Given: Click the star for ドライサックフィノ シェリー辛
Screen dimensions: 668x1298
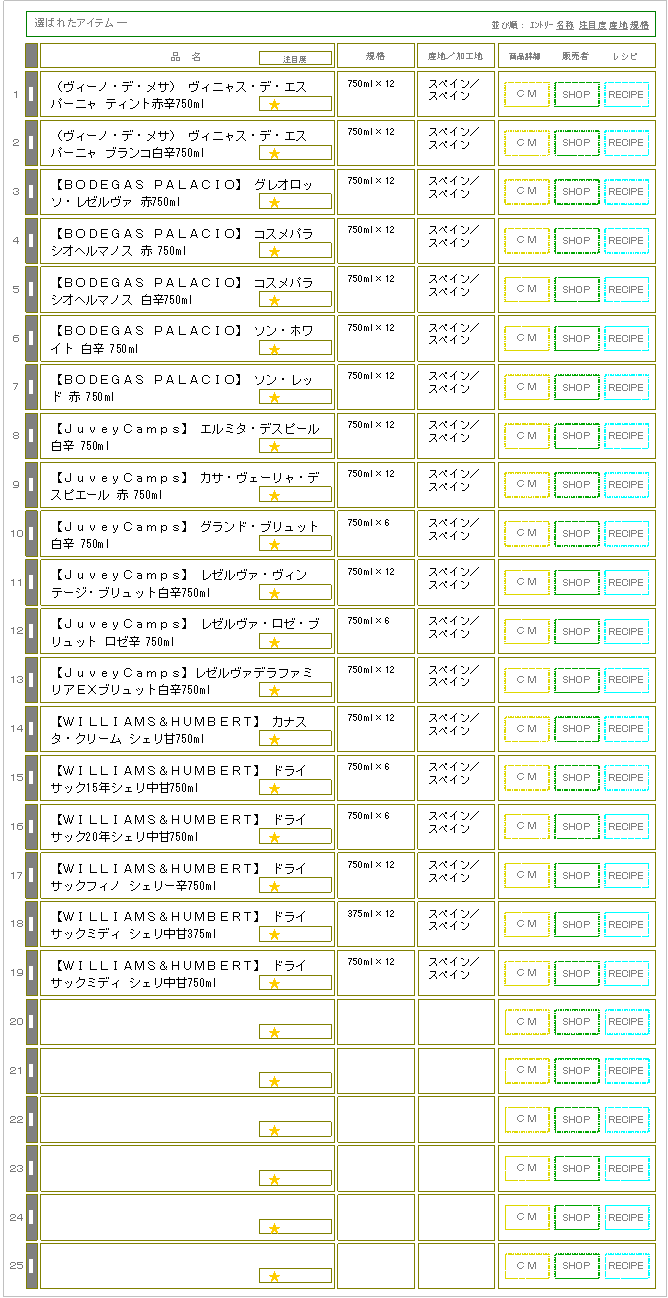Looking at the screenshot, I should point(274,886).
